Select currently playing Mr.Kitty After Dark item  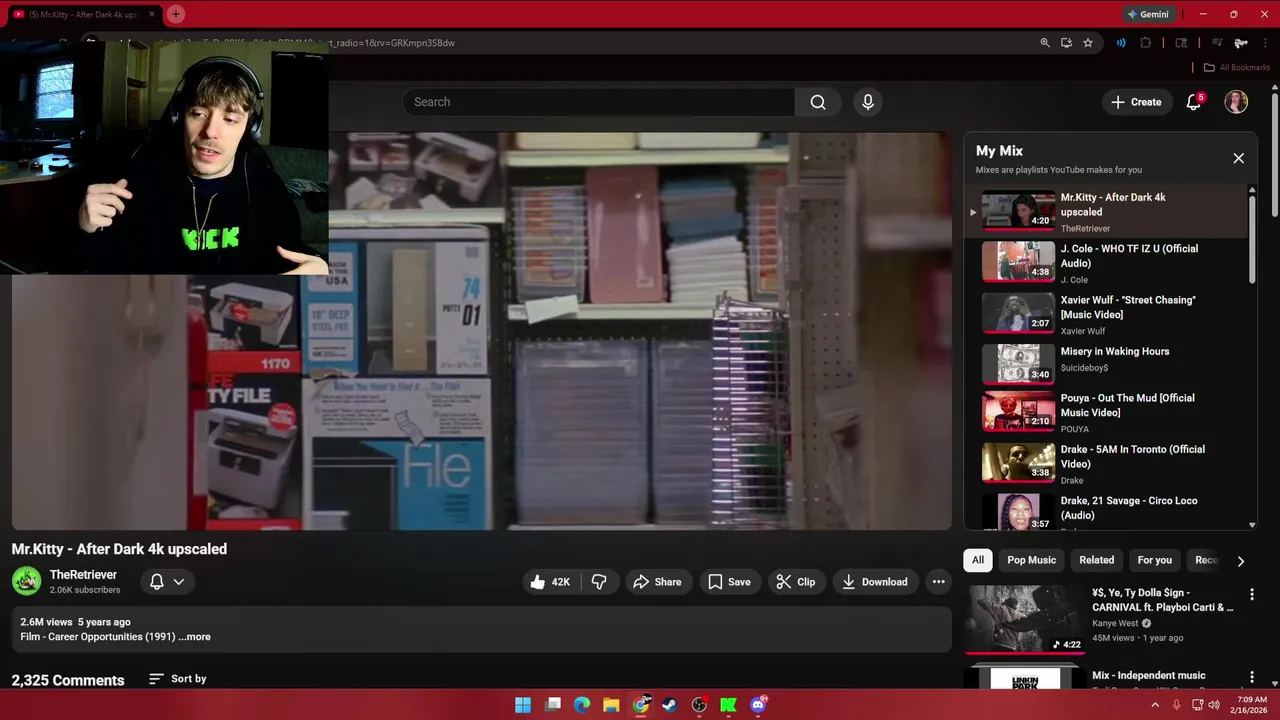pos(1105,212)
